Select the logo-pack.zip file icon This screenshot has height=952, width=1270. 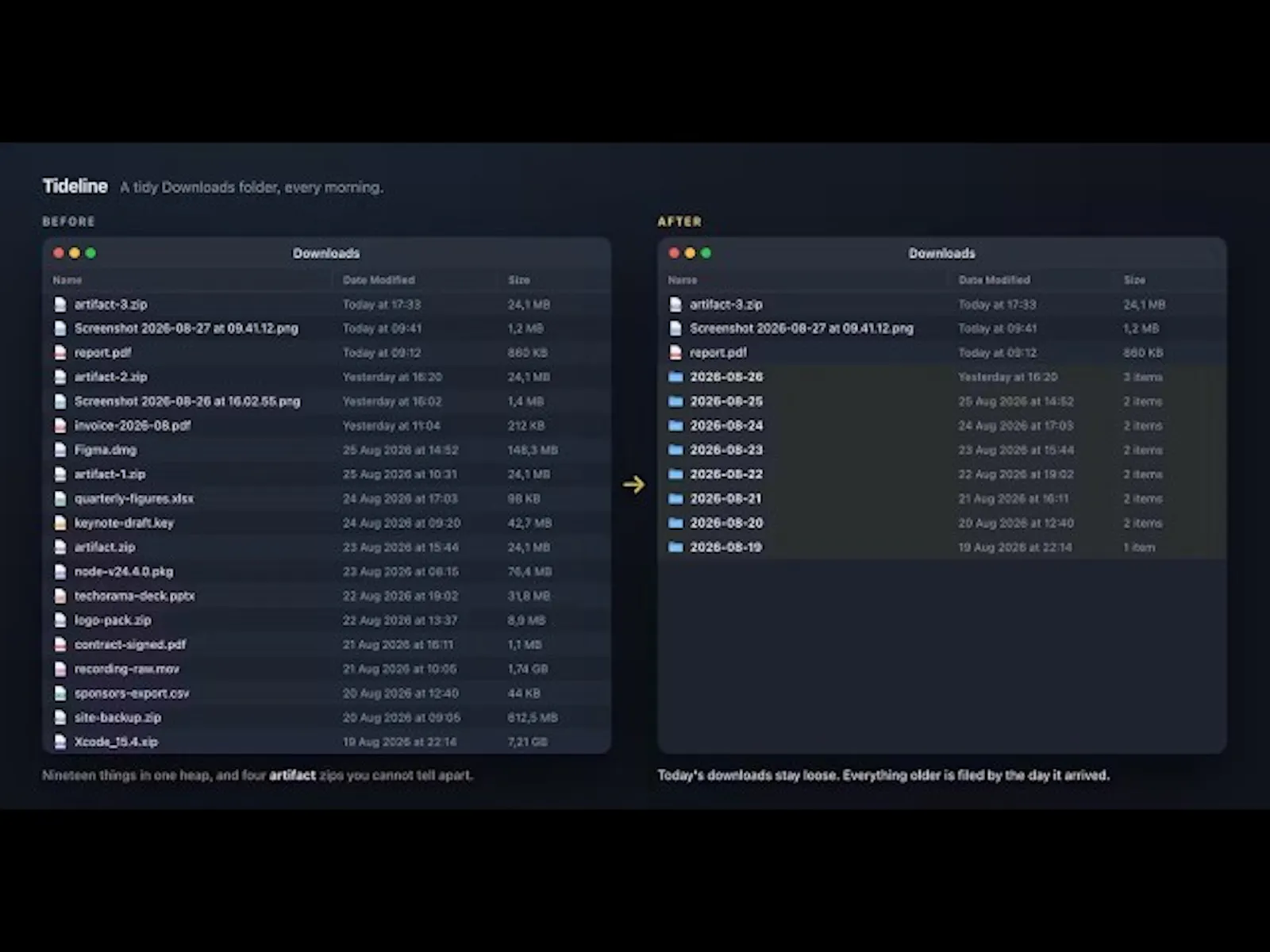60,620
